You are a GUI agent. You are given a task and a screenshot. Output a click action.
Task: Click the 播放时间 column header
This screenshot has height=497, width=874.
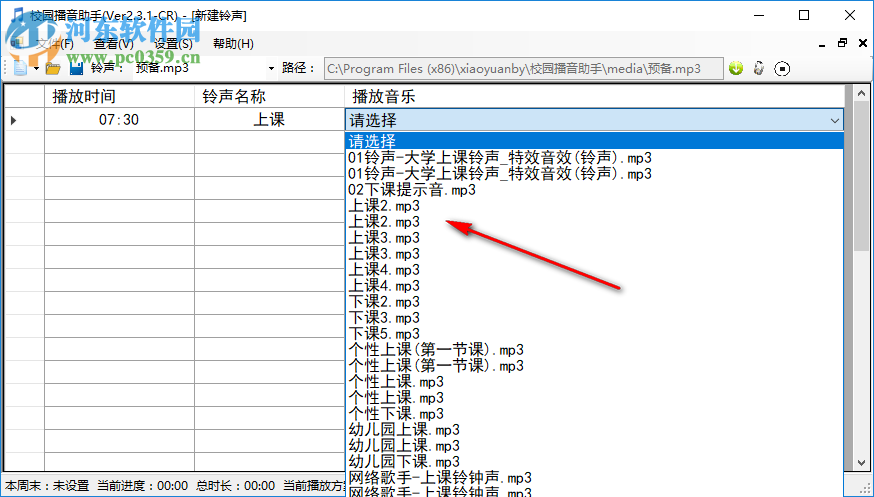point(119,96)
